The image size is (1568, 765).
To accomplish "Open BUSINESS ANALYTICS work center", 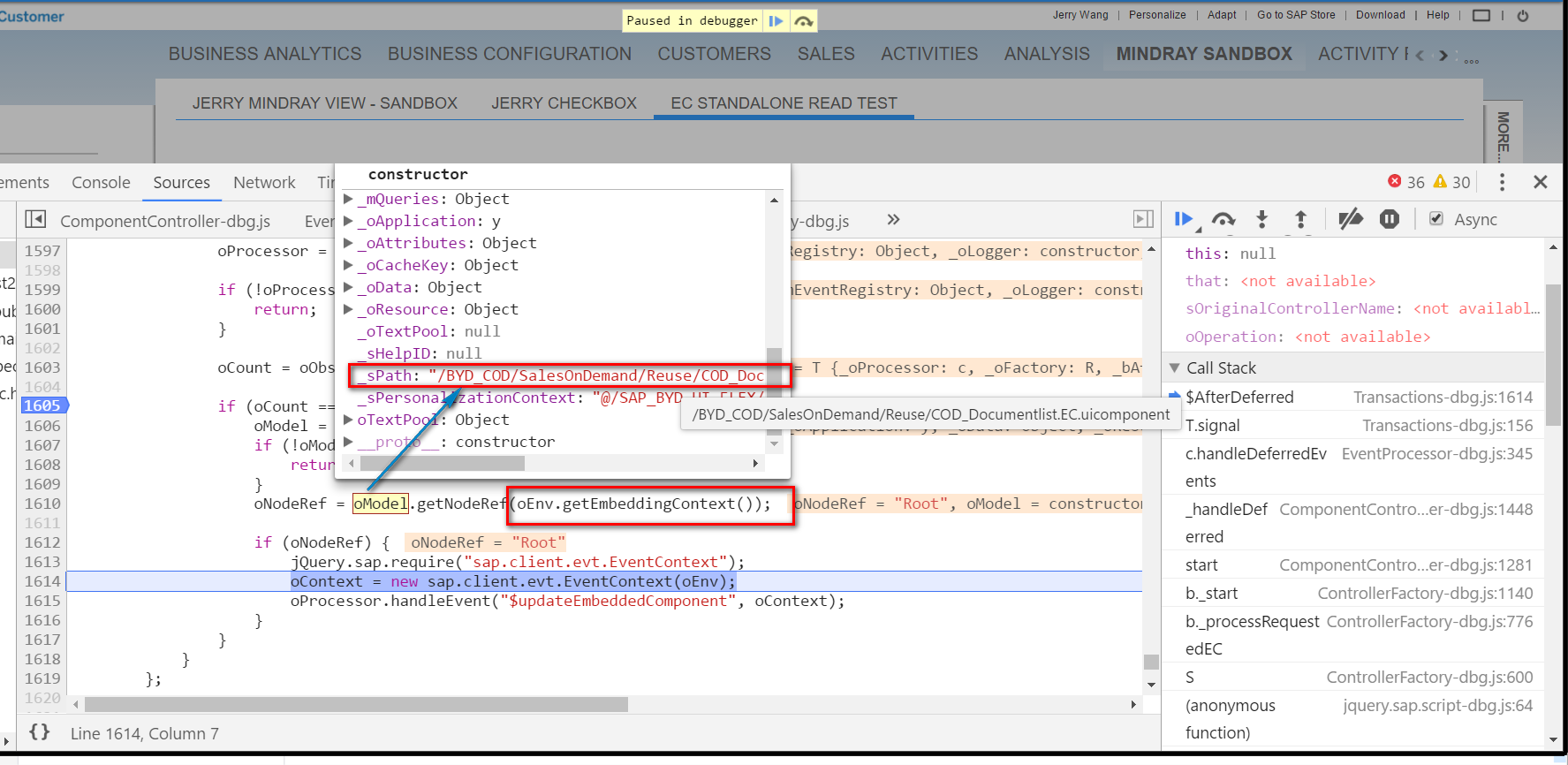I will click(x=265, y=54).
